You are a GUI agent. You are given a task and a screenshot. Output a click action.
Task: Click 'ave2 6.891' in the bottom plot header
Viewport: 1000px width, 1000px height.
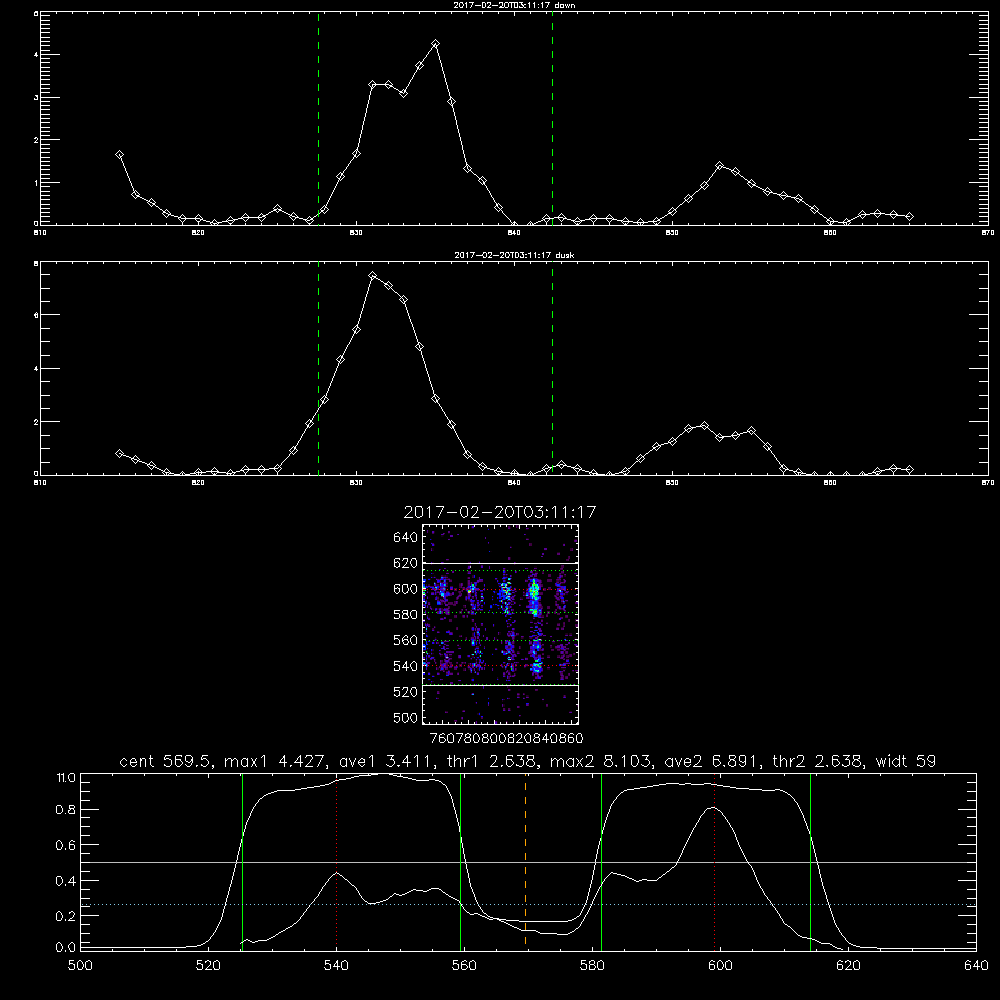point(711,761)
